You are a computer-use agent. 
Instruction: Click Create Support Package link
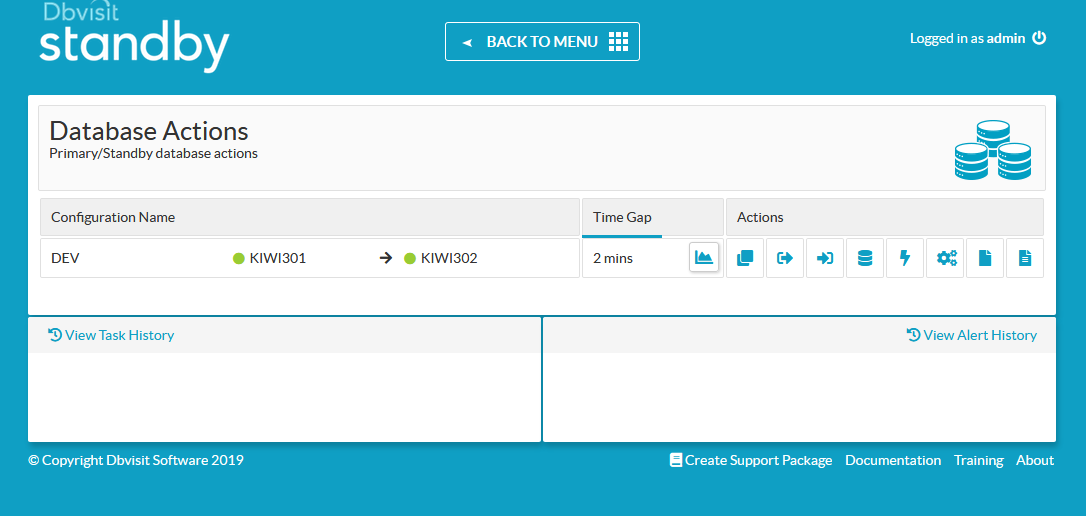(x=751, y=460)
